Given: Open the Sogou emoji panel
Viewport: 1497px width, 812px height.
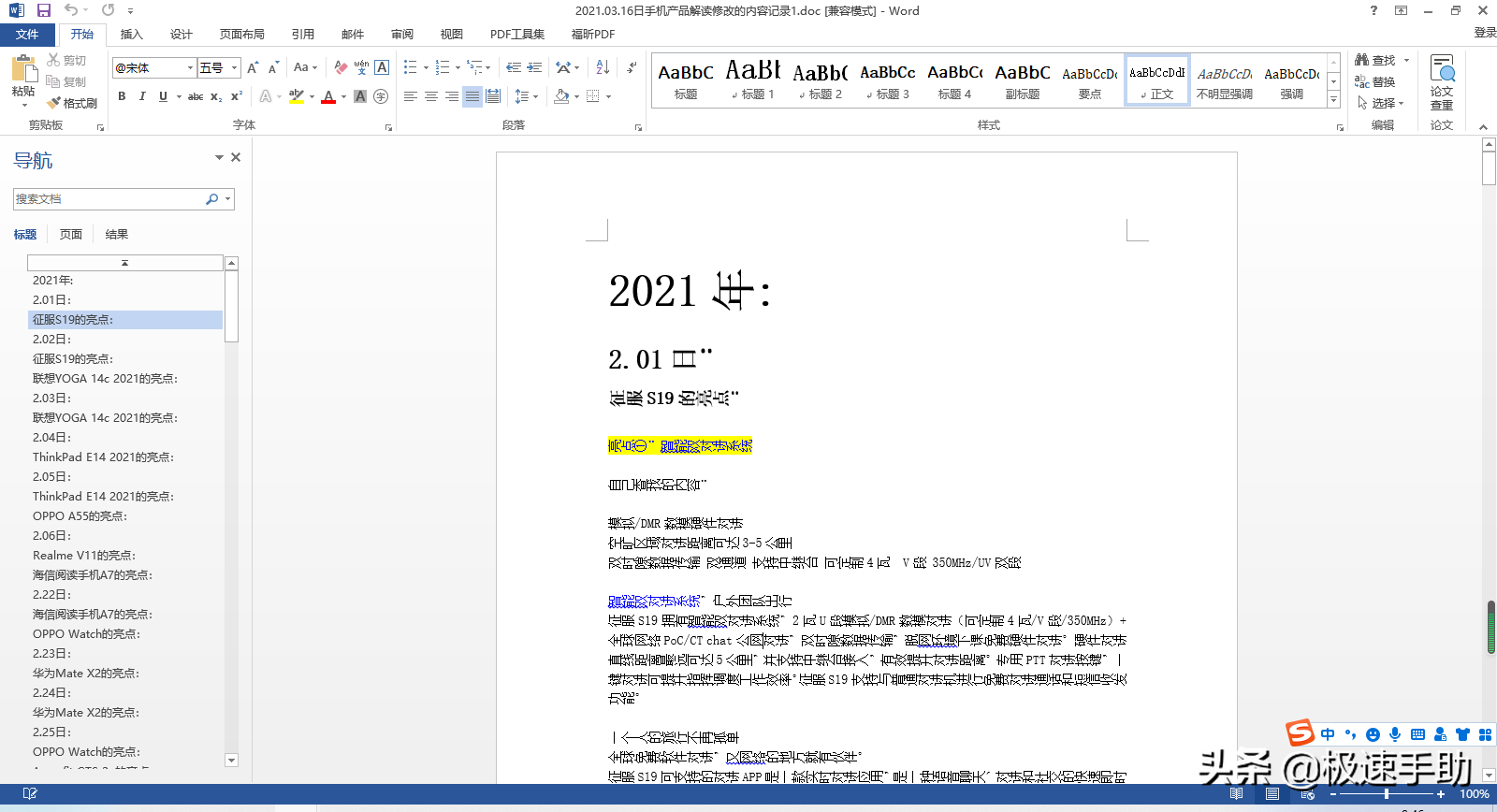Looking at the screenshot, I should (1373, 735).
